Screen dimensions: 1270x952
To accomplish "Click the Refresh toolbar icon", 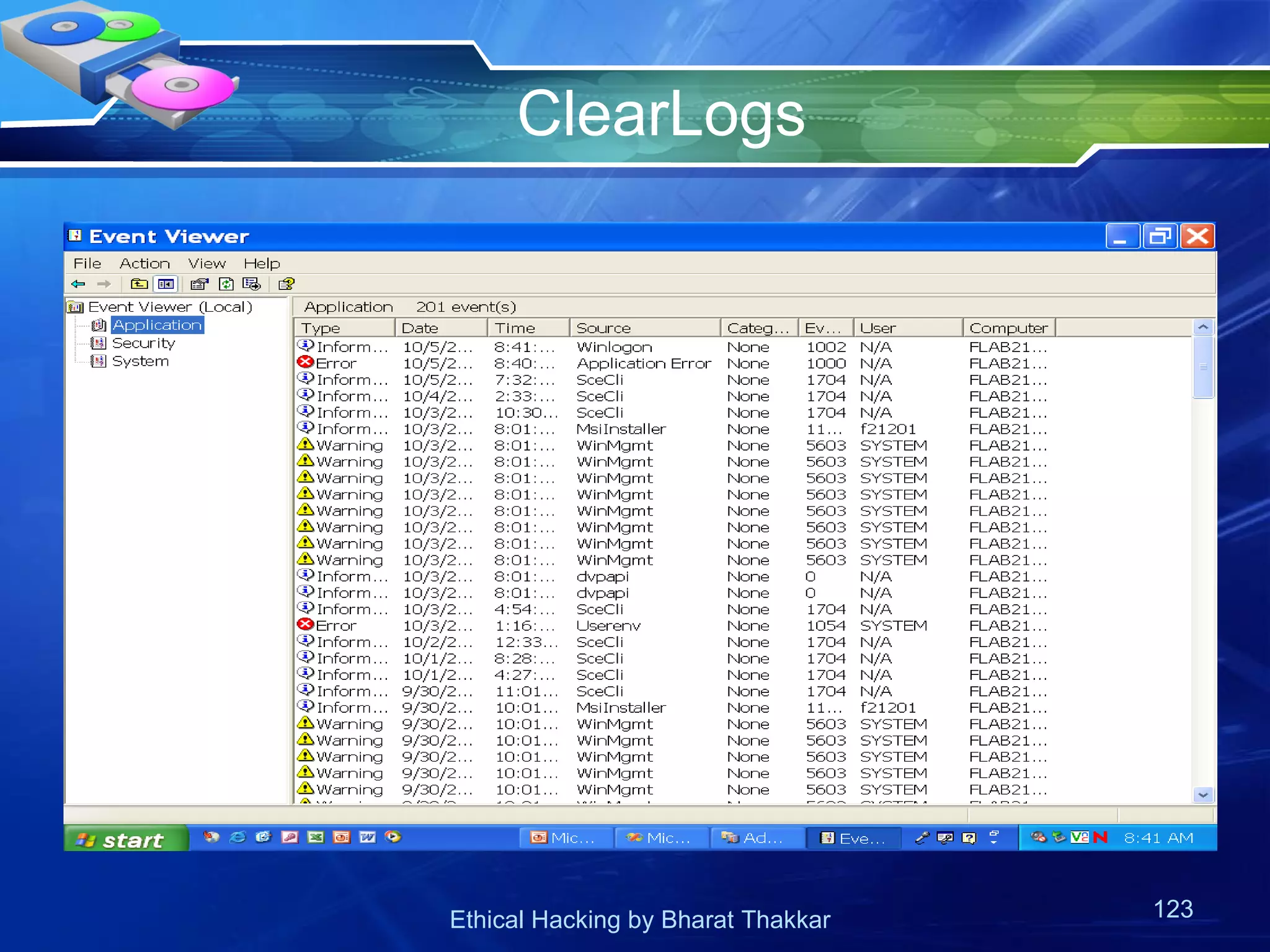I will pos(226,284).
